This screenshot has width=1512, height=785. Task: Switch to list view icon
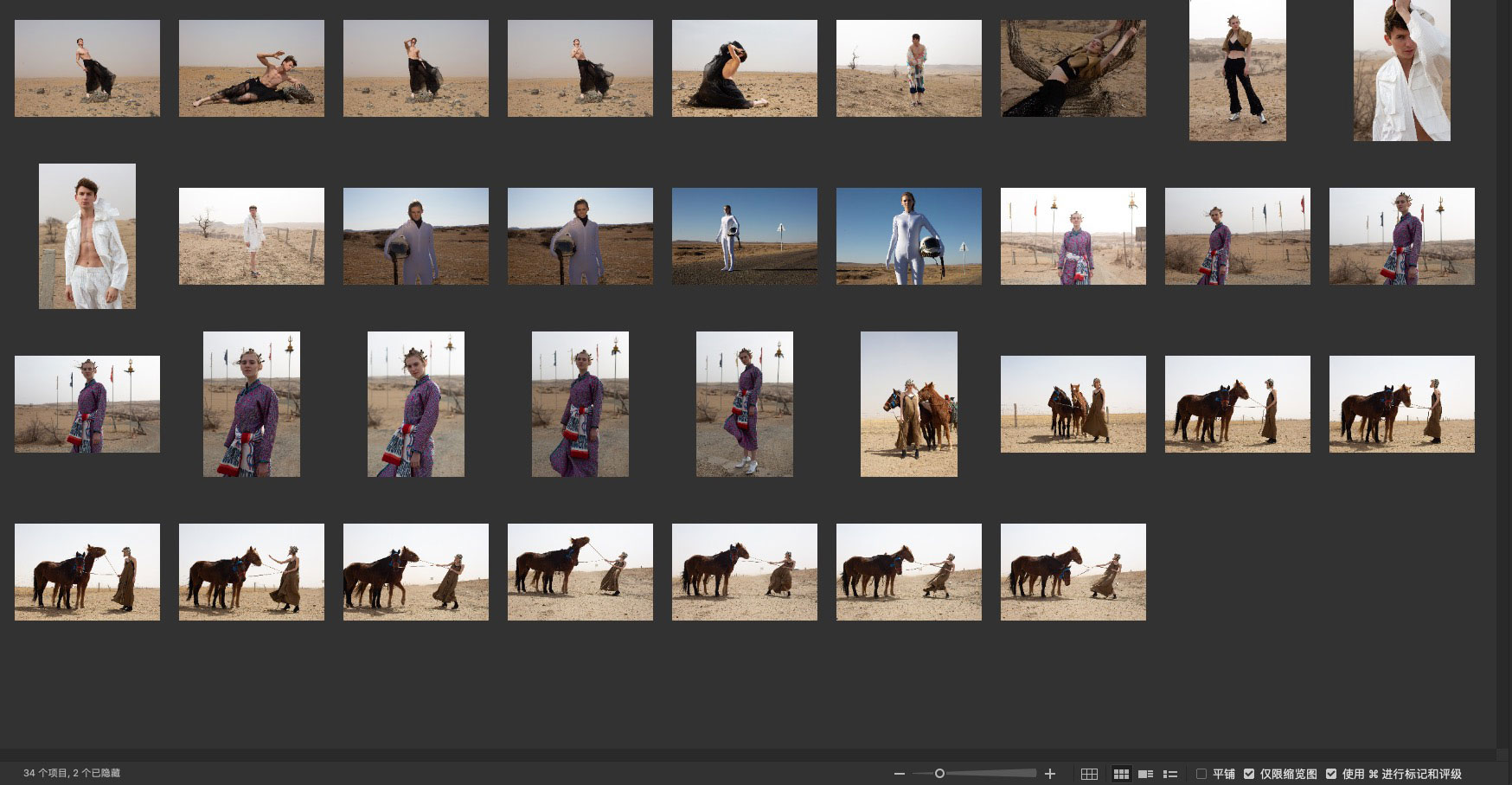[1170, 774]
